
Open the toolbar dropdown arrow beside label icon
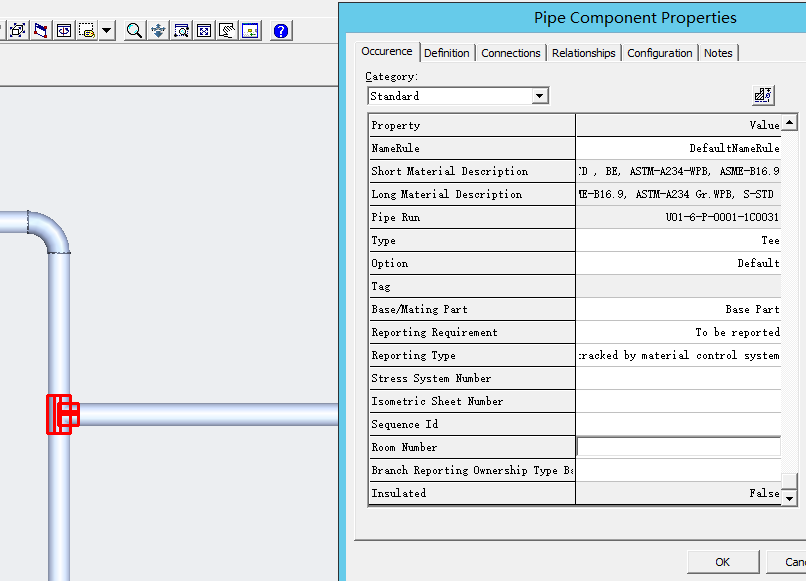106,31
